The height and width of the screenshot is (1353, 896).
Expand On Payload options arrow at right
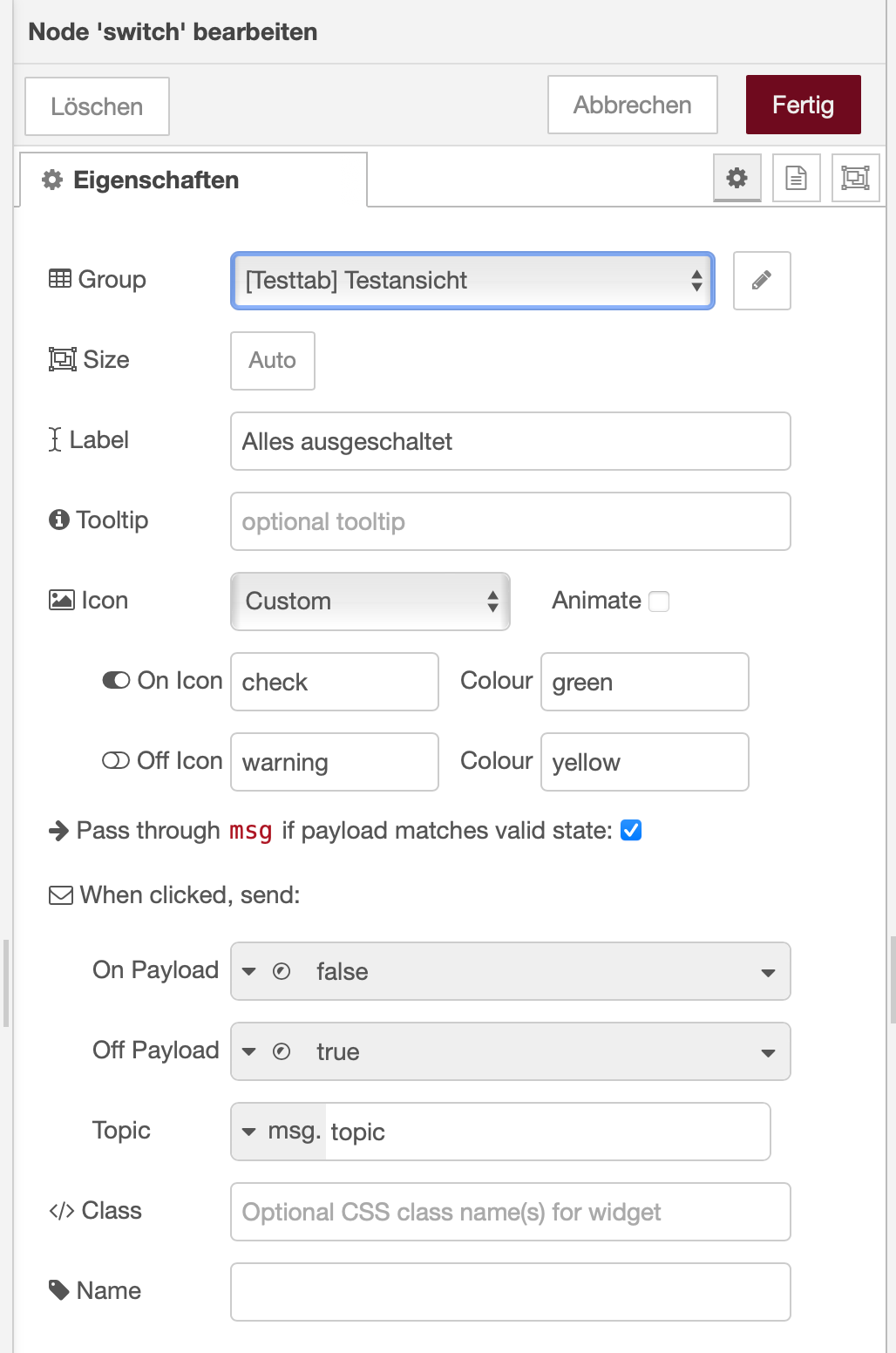pos(768,972)
